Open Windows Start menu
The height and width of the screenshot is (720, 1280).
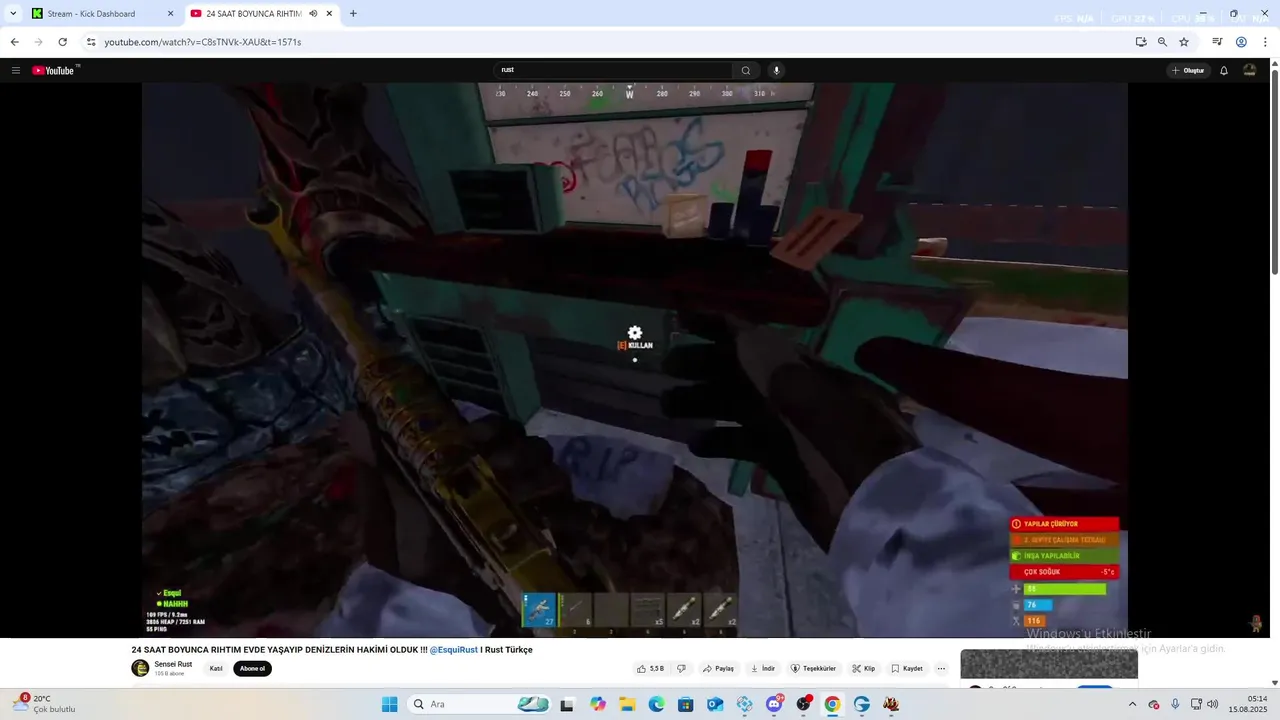[x=389, y=704]
